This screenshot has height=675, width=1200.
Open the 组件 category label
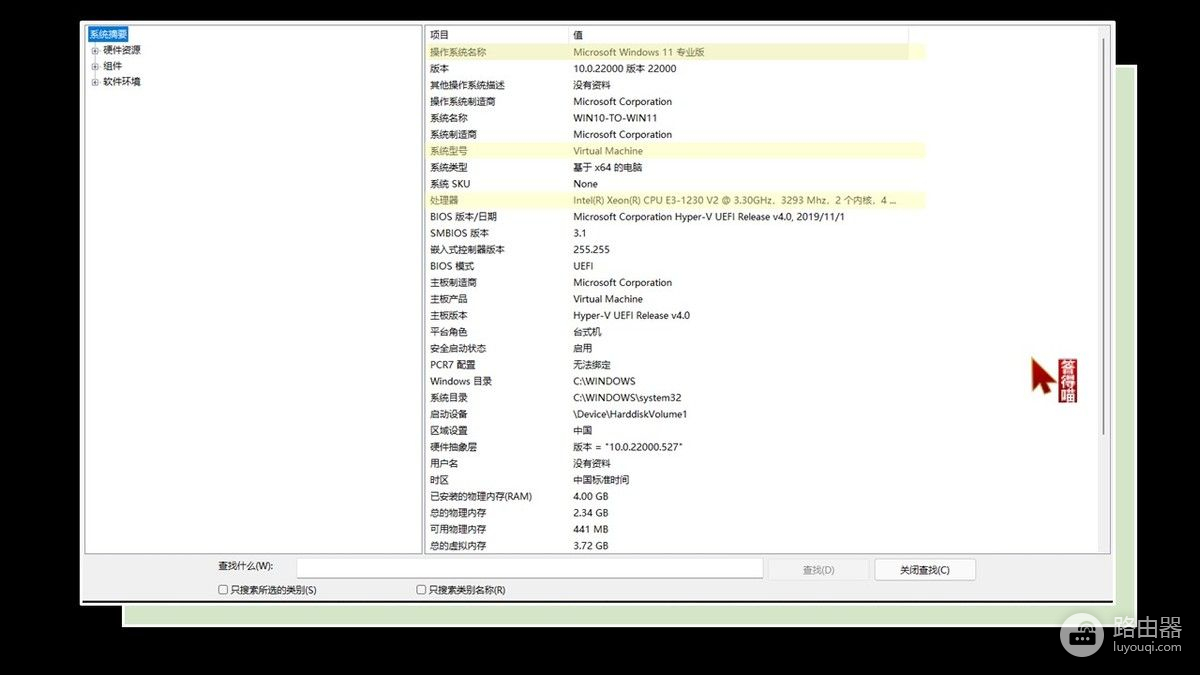[113, 66]
